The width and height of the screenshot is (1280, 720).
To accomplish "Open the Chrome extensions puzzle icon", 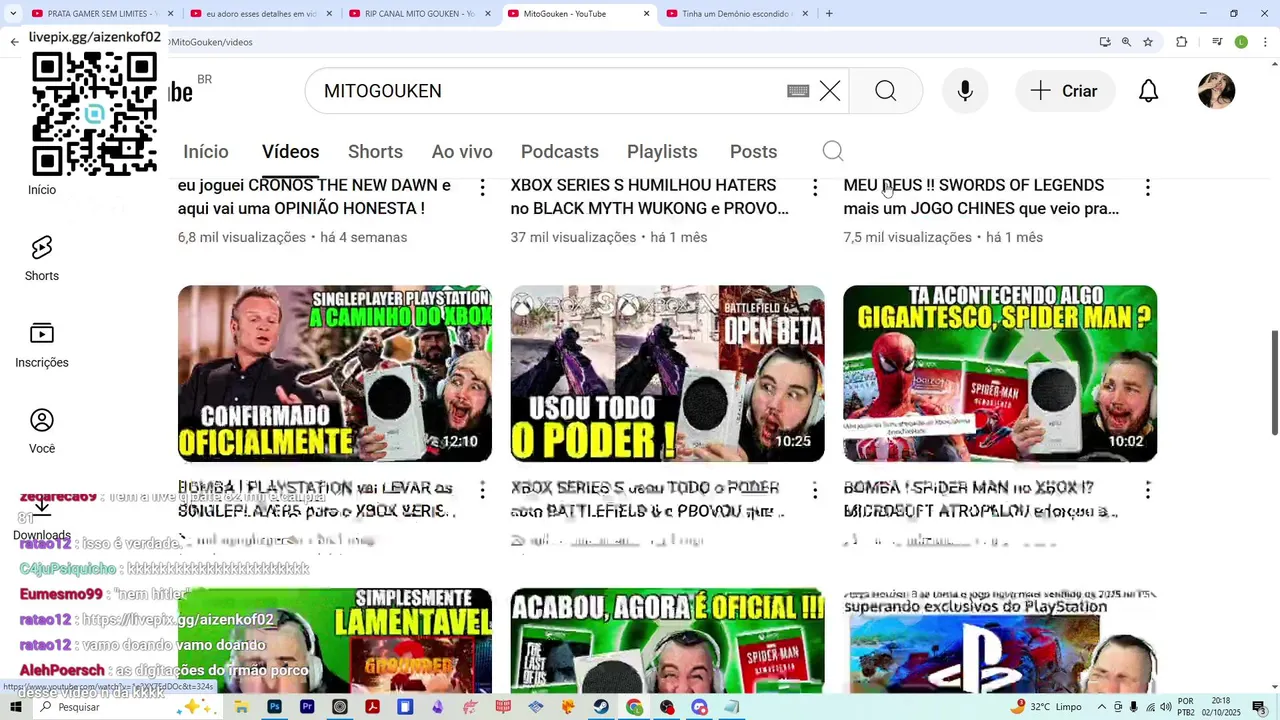I will (x=1182, y=42).
